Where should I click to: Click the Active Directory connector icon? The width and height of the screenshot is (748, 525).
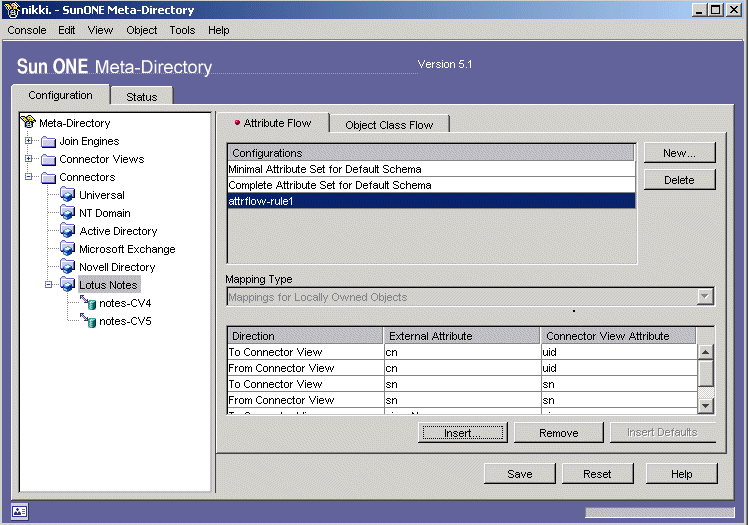tap(68, 231)
